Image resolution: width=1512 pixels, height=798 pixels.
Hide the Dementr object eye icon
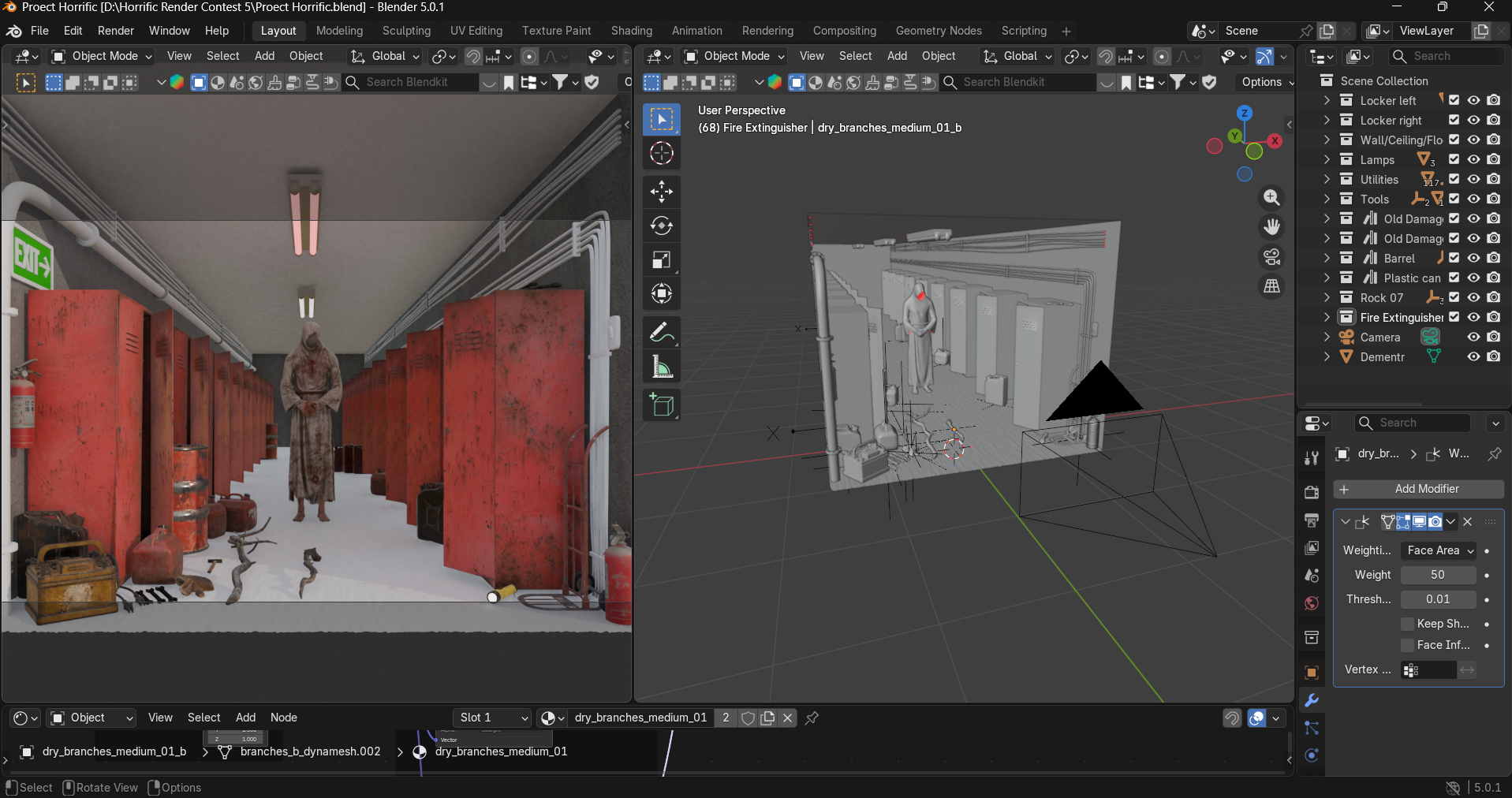pyautogui.click(x=1473, y=356)
